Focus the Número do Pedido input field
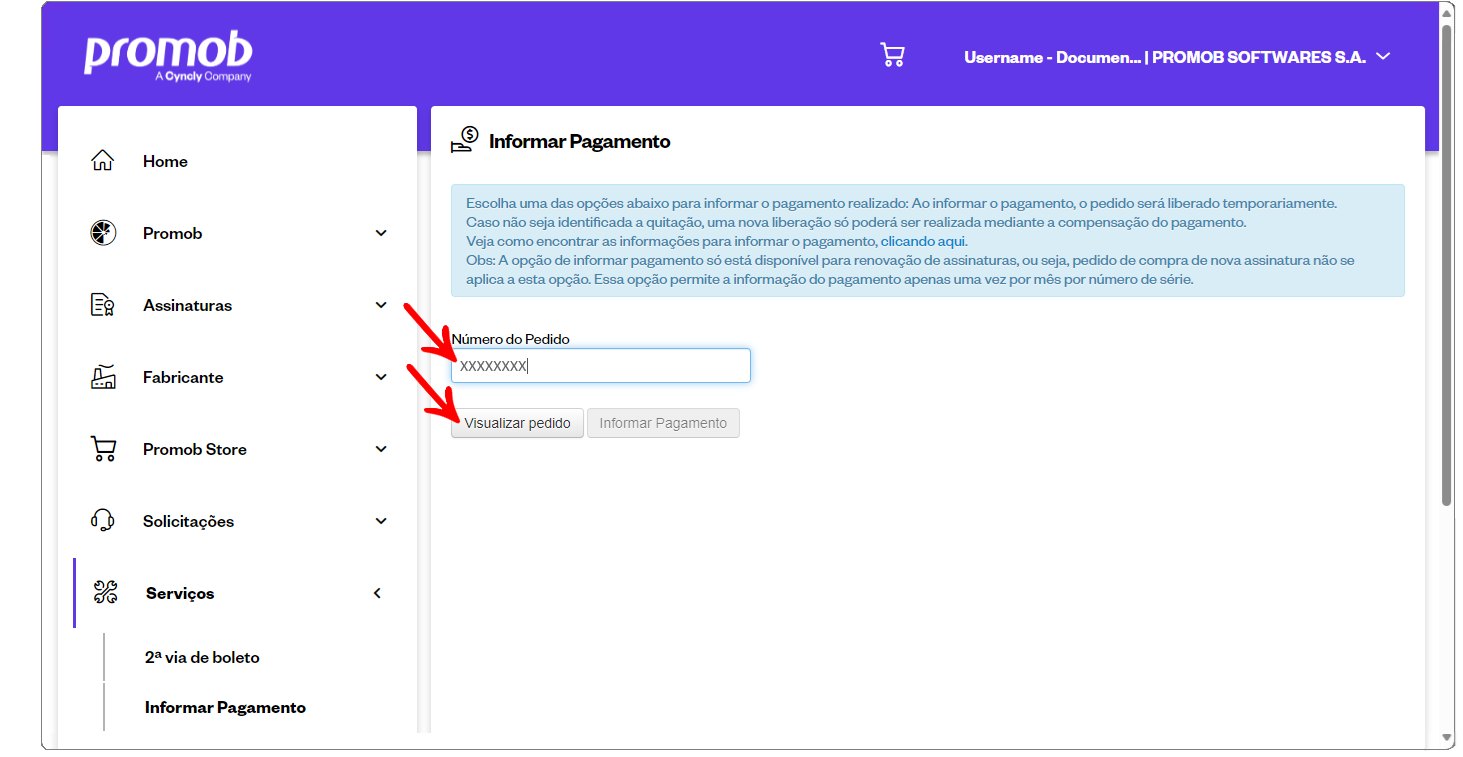 coord(600,365)
